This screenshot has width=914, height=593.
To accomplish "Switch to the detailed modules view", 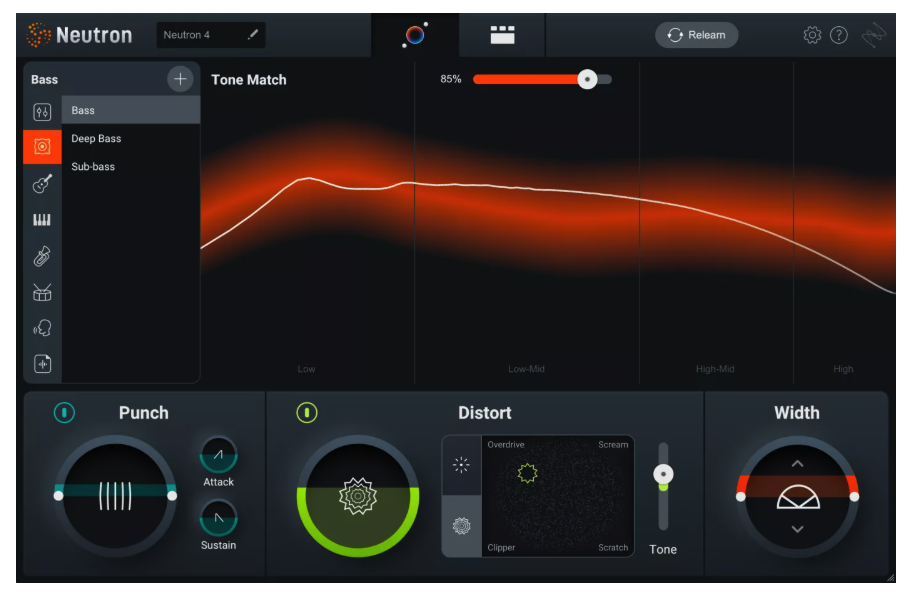I will (x=502, y=35).
